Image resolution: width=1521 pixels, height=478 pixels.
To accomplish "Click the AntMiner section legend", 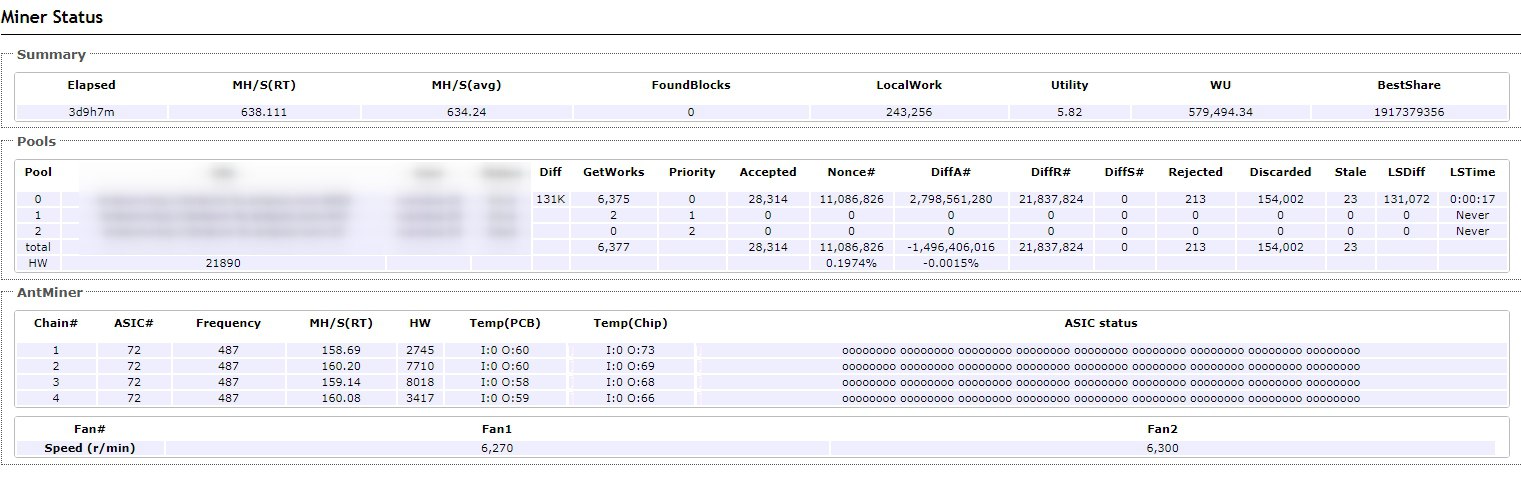I will [x=50, y=293].
